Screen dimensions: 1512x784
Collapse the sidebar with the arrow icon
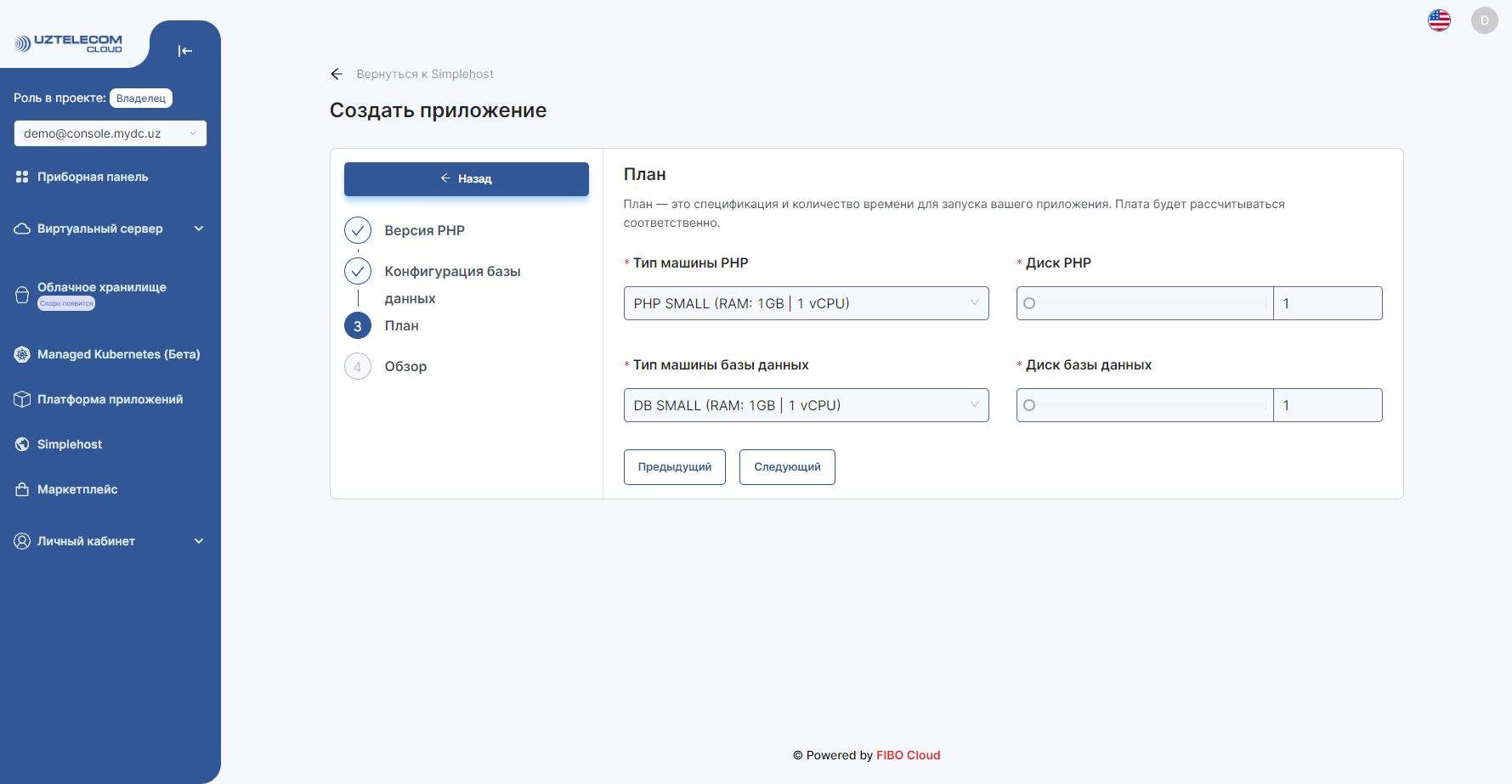[x=184, y=51]
